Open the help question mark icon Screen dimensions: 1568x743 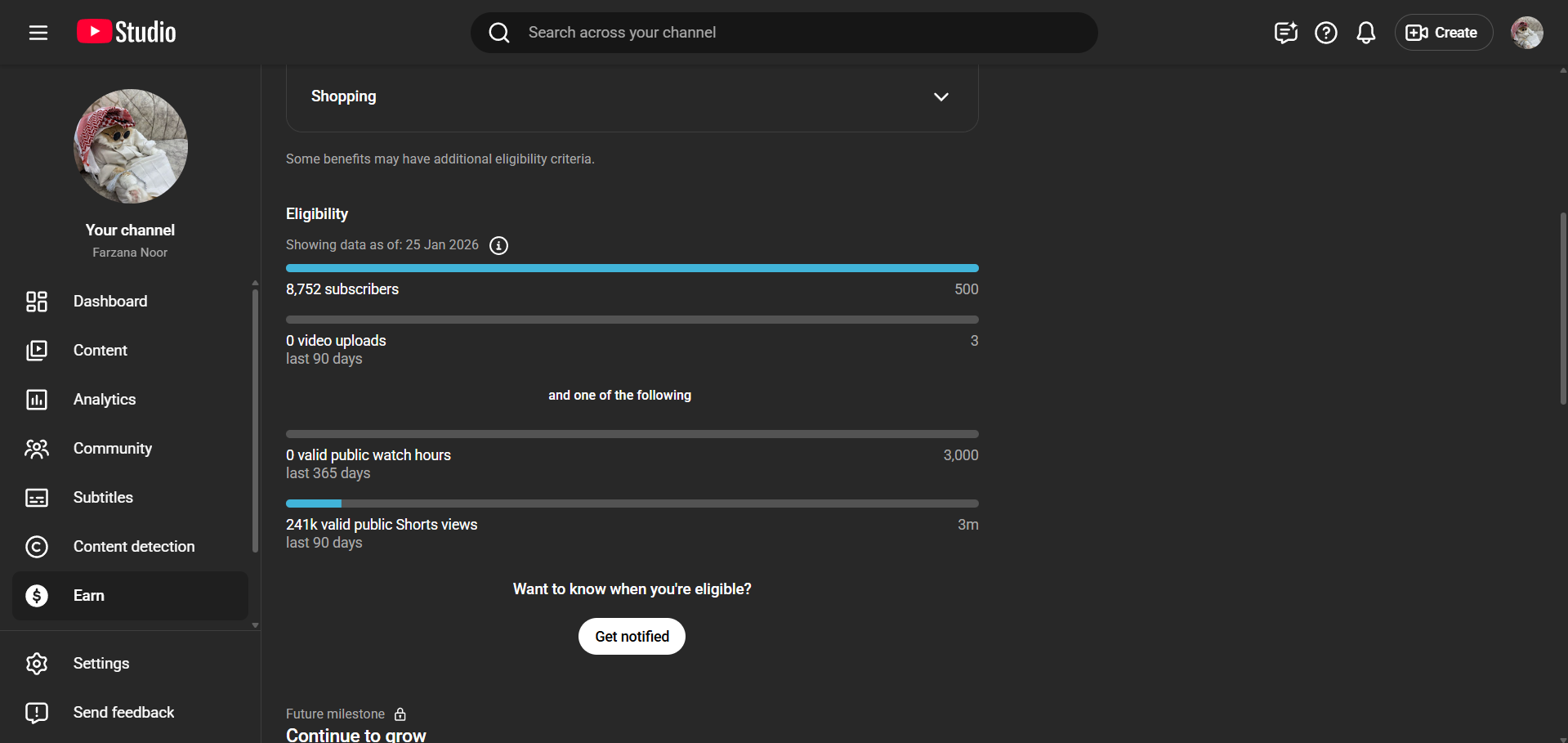click(x=1325, y=33)
